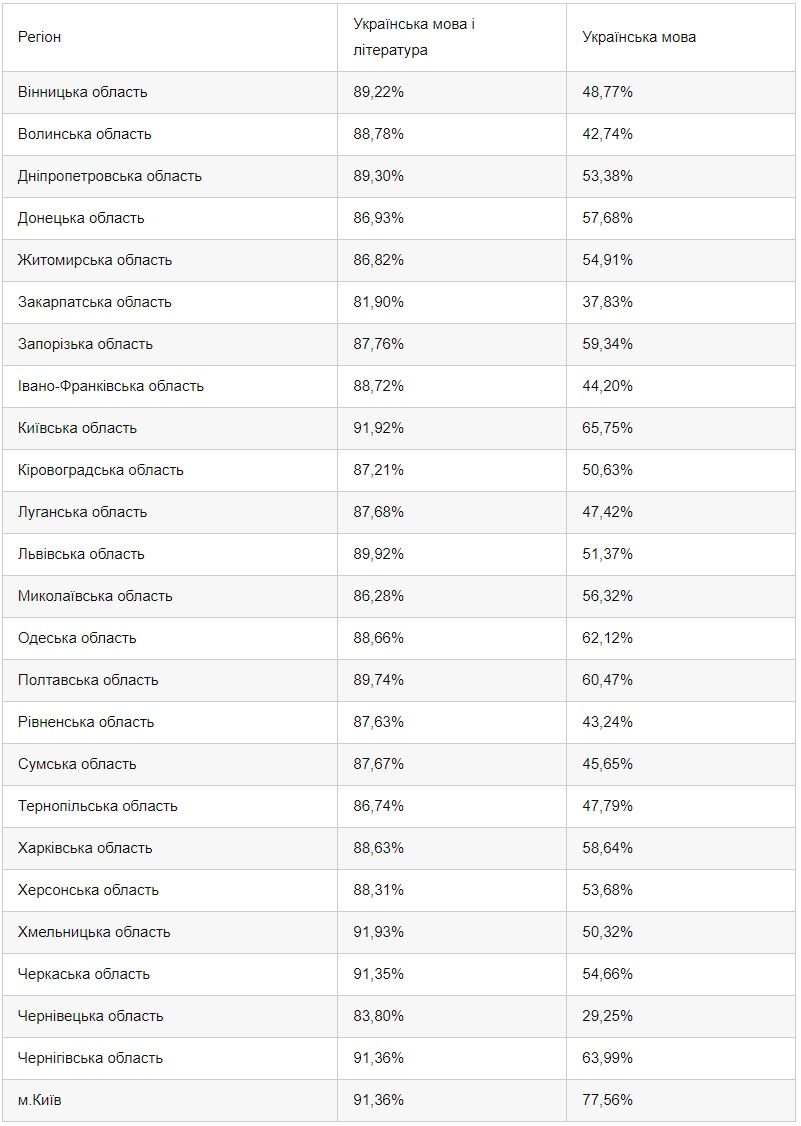Click the Київська область 91,92% value
Screen dimensions: 801x1126
coord(378,428)
